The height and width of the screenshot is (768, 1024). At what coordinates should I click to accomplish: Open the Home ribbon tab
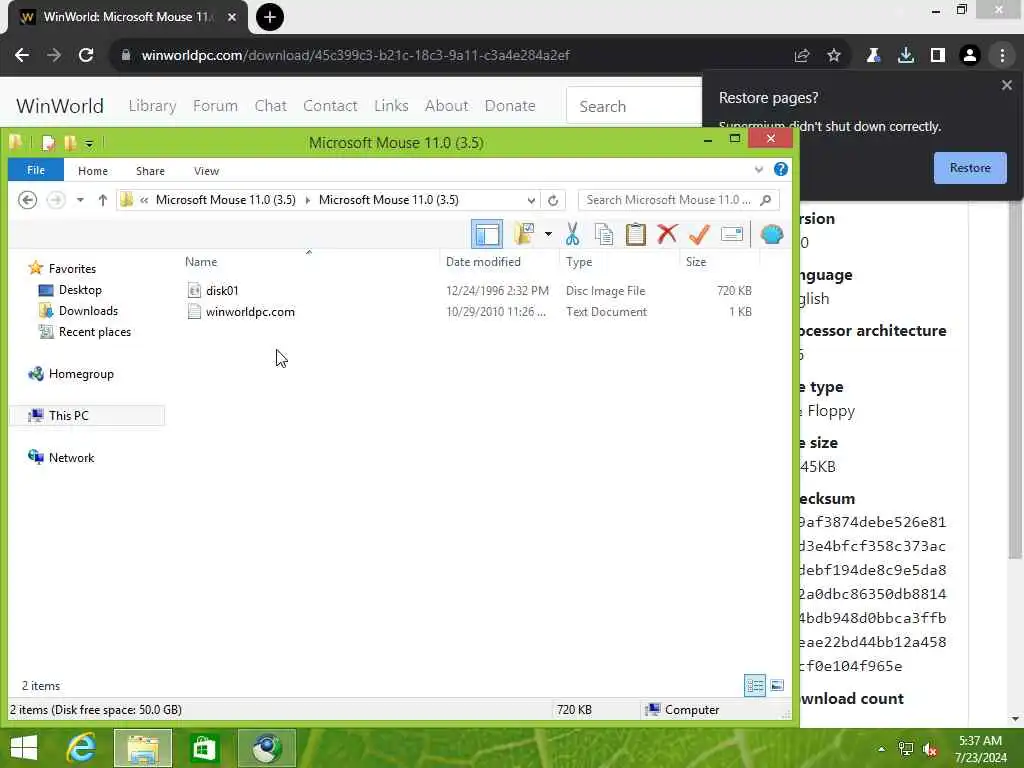[93, 170]
